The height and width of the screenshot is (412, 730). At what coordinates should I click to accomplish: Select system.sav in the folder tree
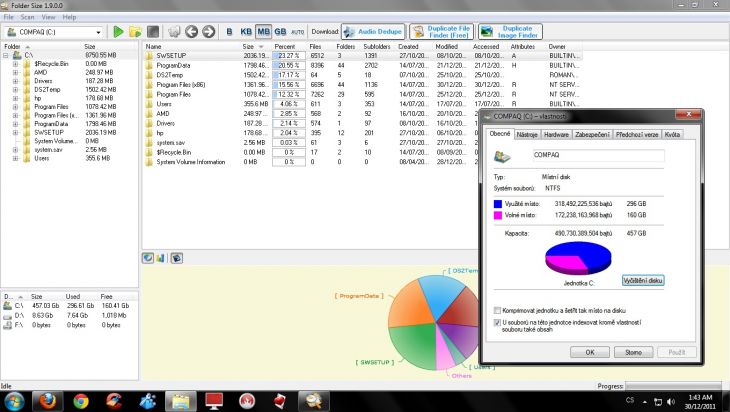48,150
